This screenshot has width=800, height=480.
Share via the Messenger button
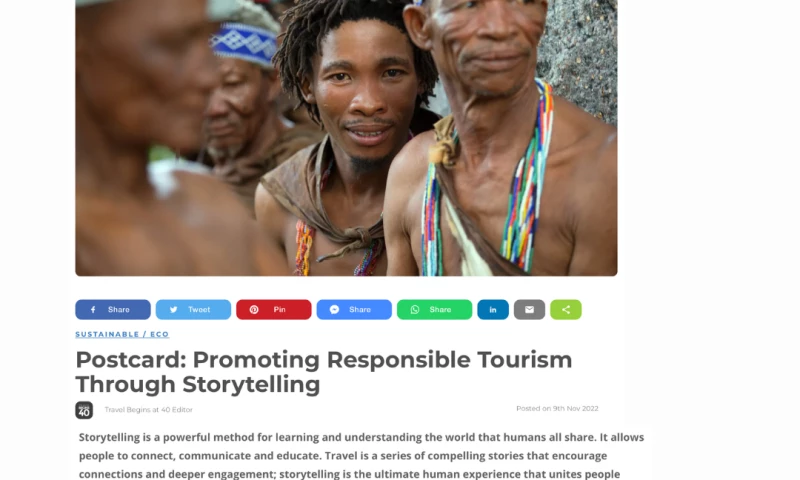(354, 310)
